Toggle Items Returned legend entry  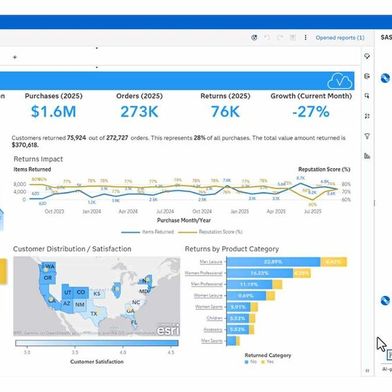pyautogui.click(x=148, y=232)
